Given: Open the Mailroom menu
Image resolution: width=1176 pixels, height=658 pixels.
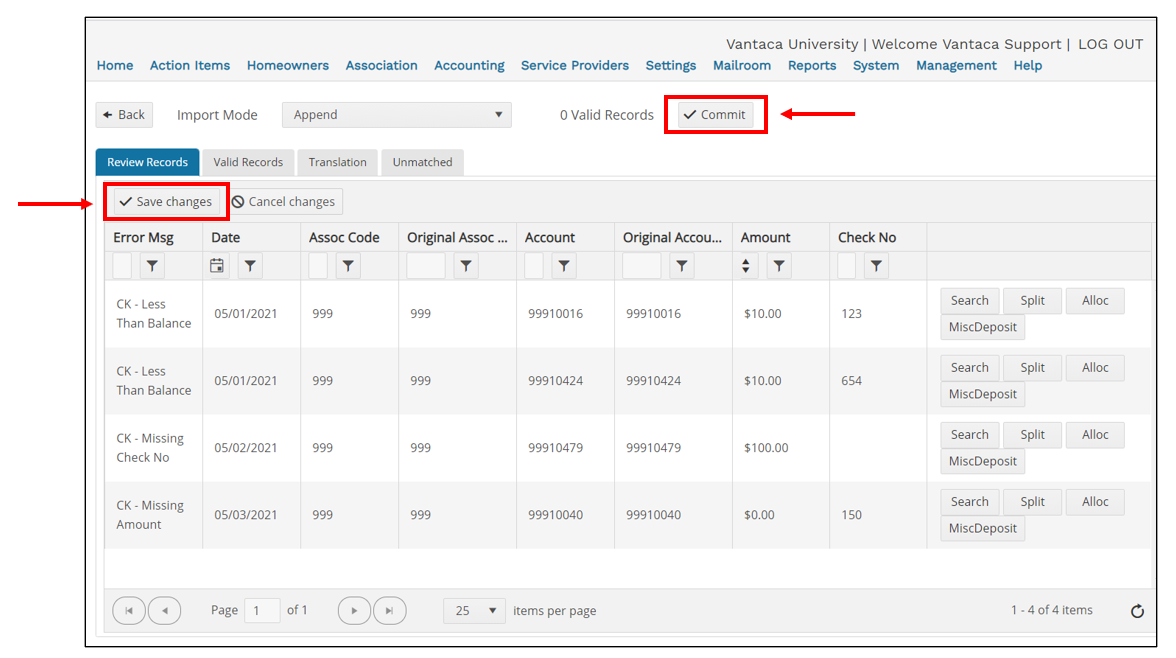Looking at the screenshot, I should coord(742,65).
